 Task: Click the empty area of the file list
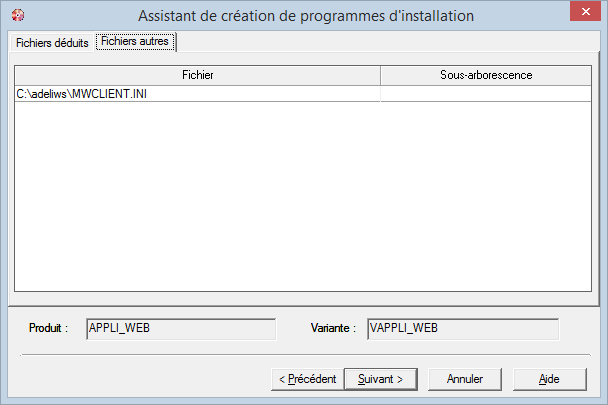300,200
